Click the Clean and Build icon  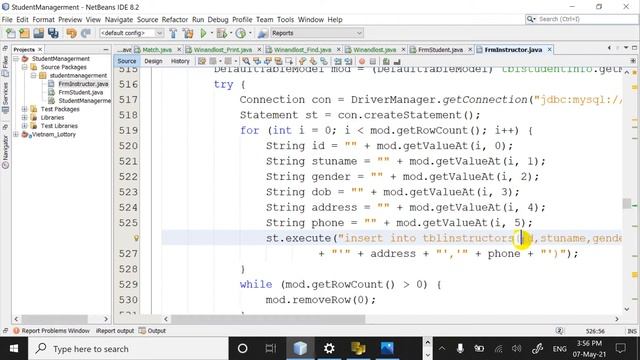[x=188, y=33]
